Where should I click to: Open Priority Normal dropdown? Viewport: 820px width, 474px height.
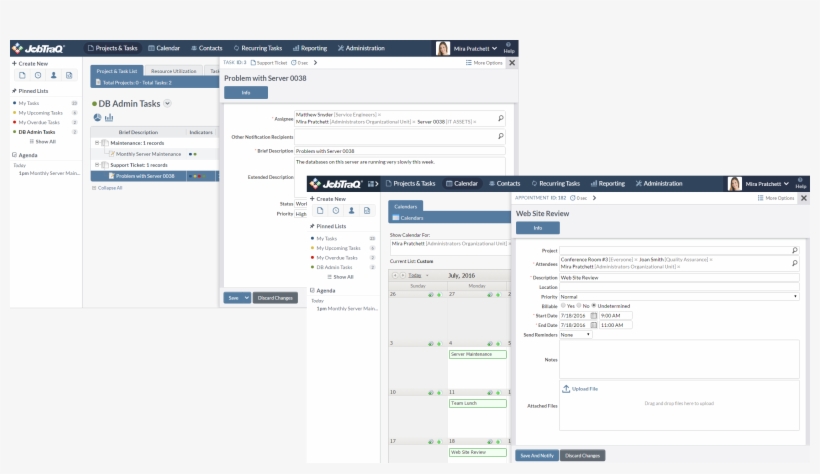[x=679, y=297]
